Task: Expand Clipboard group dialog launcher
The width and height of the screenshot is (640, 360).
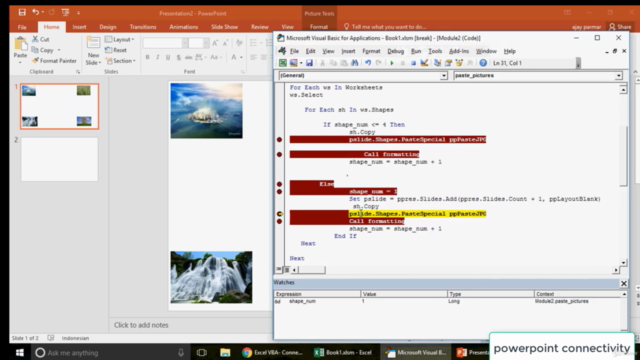Action: (78, 72)
